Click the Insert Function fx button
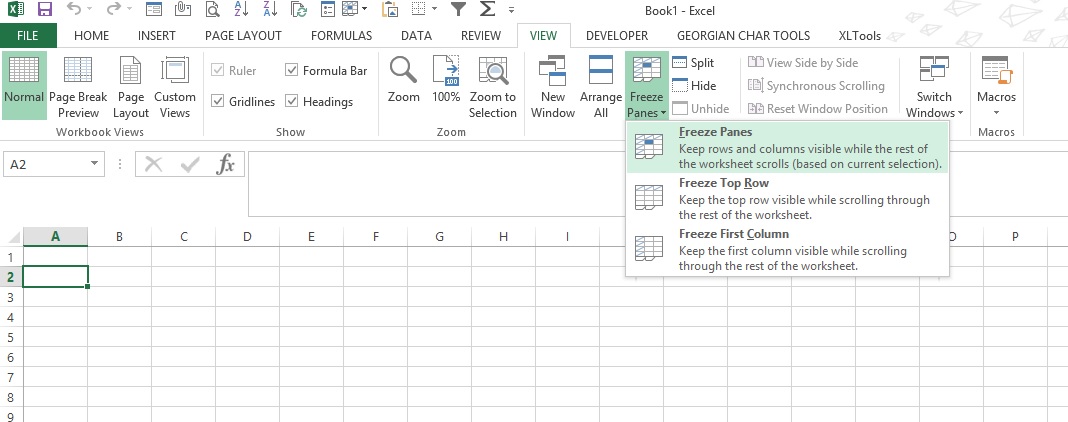Image resolution: width=1068 pixels, height=422 pixels. coord(225,164)
